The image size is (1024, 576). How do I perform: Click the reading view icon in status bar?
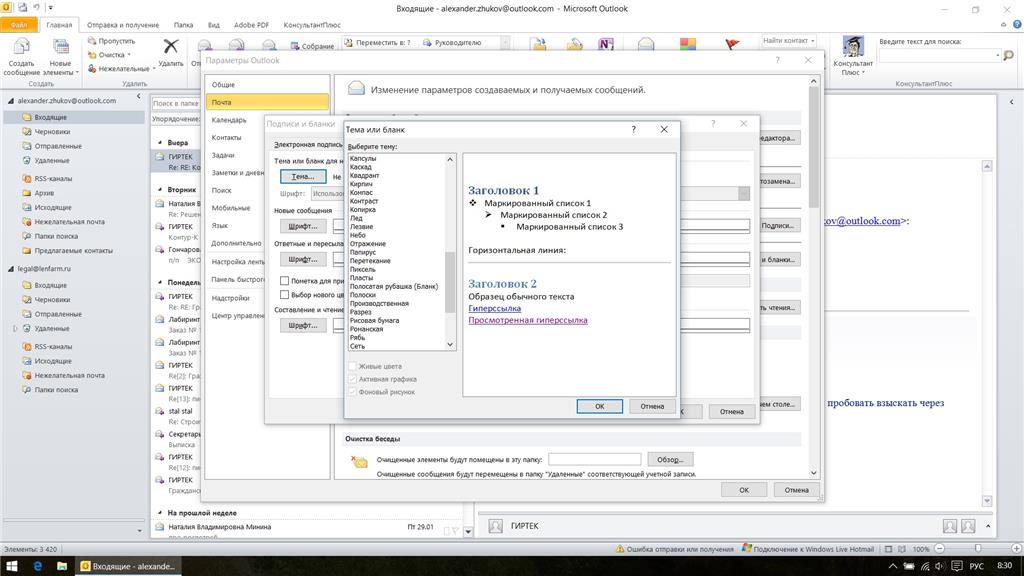coord(902,549)
